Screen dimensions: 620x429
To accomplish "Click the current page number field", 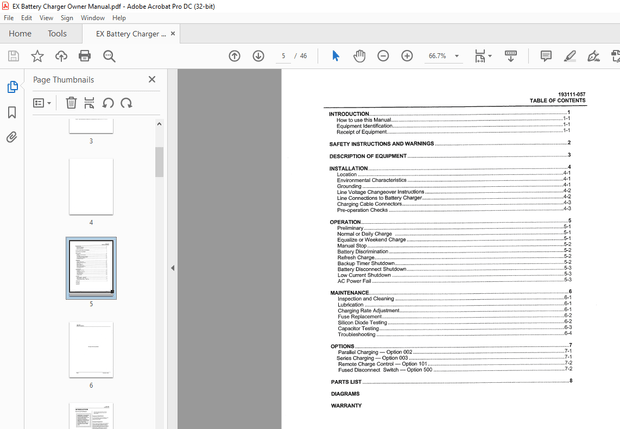I will point(284,56).
